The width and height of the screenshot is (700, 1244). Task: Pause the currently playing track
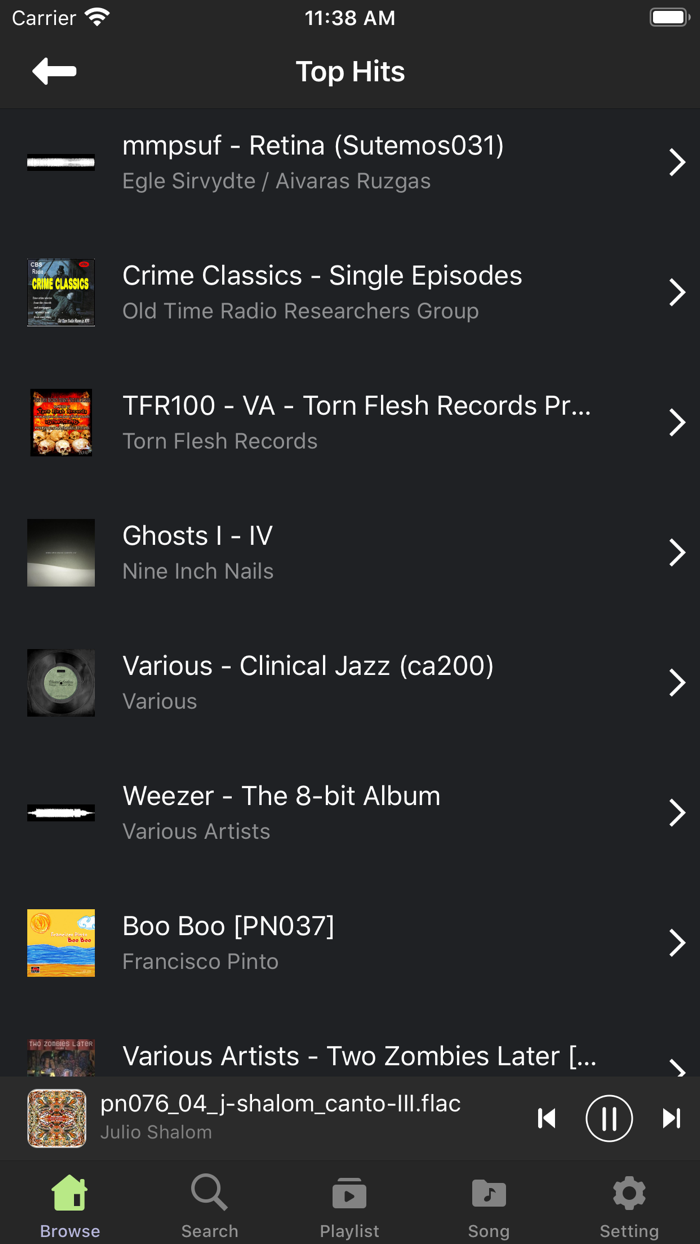[x=609, y=1118]
